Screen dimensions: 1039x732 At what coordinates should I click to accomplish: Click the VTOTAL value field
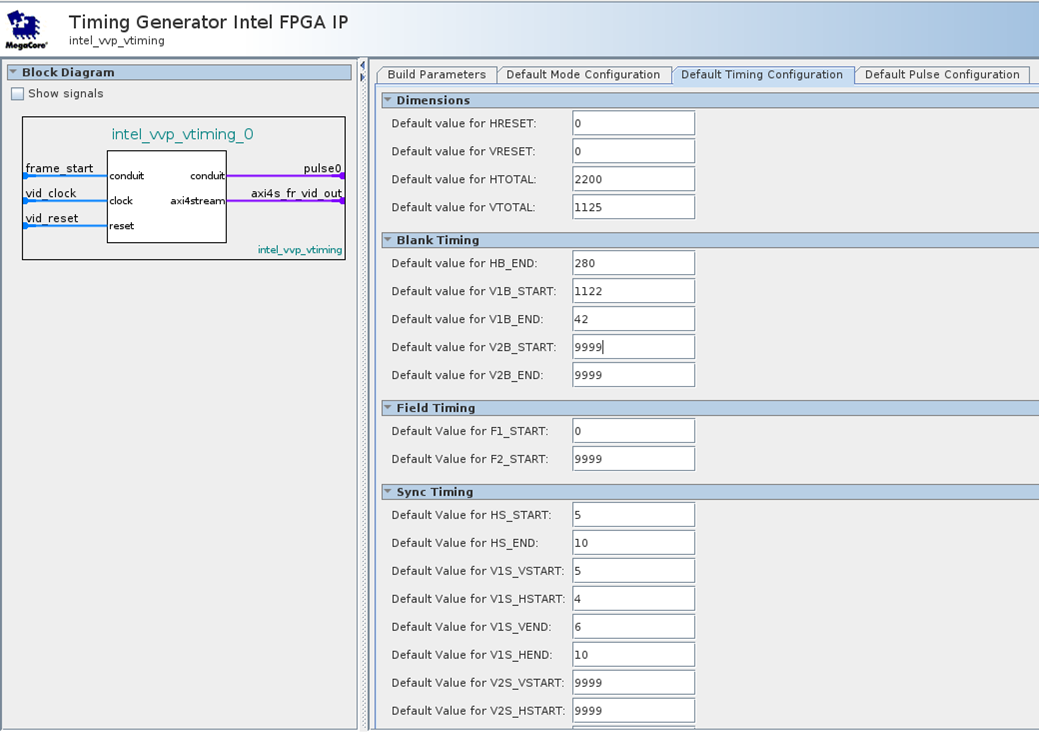(x=633, y=207)
